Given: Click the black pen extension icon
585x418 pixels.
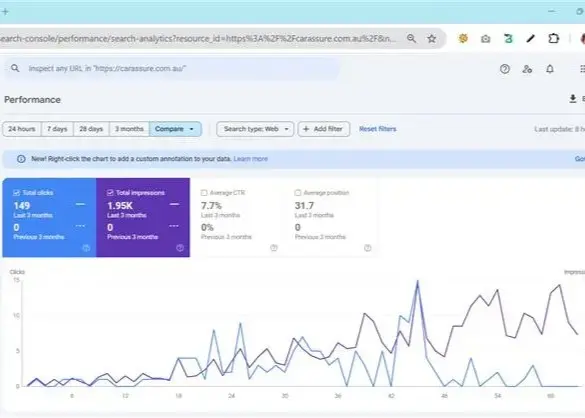Looking at the screenshot, I should (531, 38).
